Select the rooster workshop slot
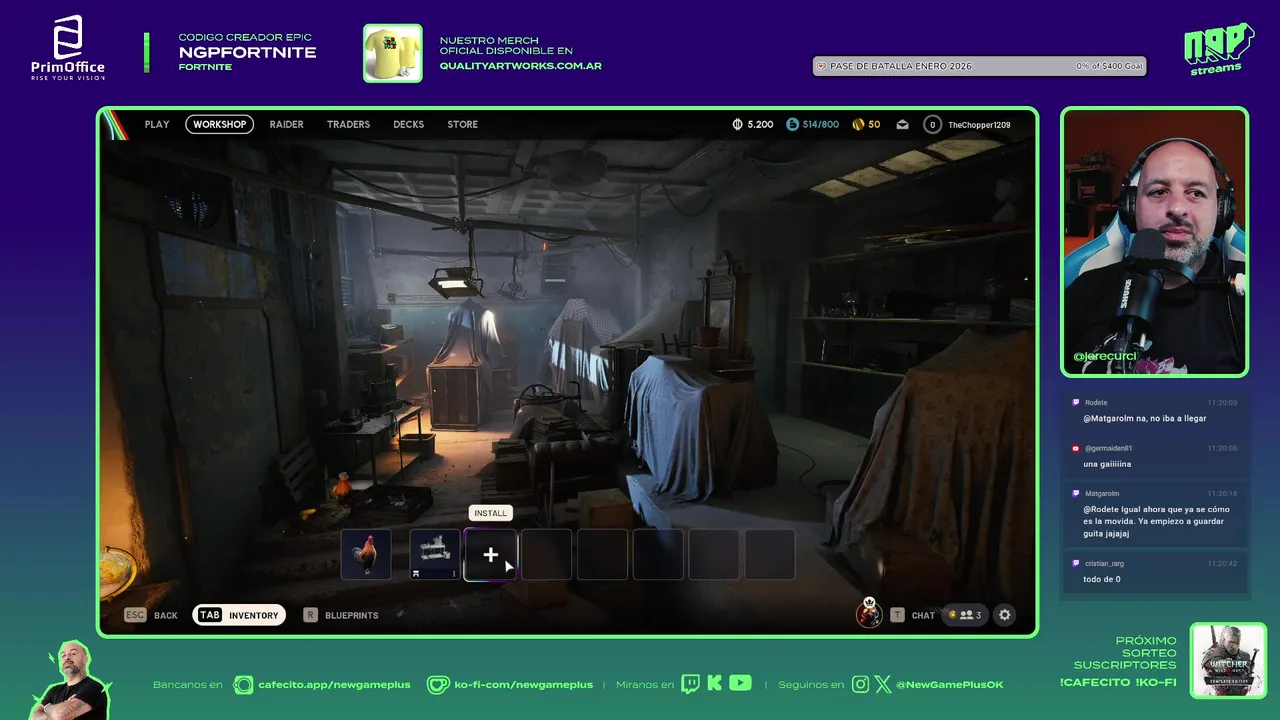 366,554
